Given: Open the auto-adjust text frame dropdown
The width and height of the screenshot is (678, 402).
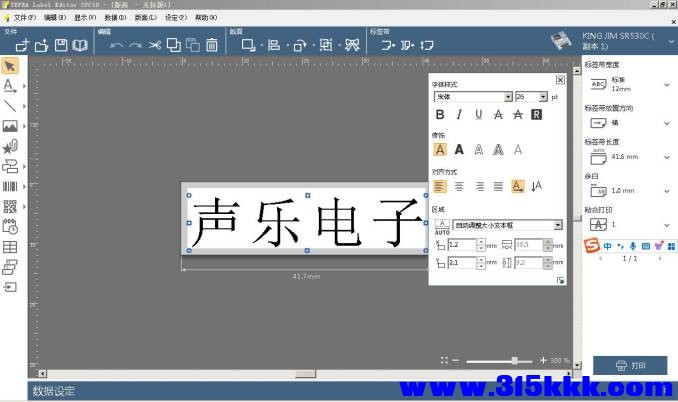Looking at the screenshot, I should (558, 225).
